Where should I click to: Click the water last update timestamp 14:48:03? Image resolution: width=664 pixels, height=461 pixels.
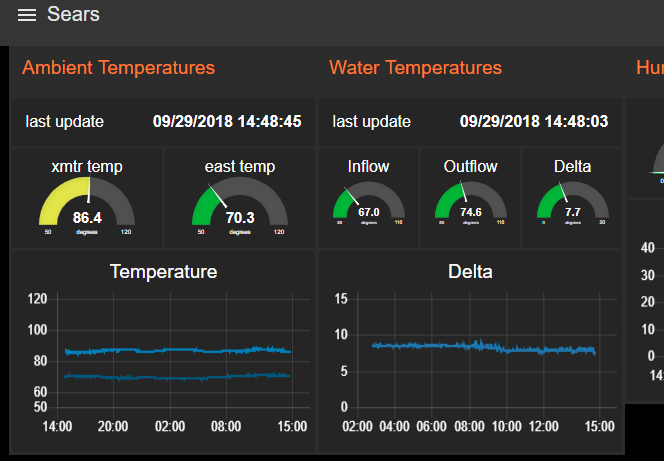[533, 122]
